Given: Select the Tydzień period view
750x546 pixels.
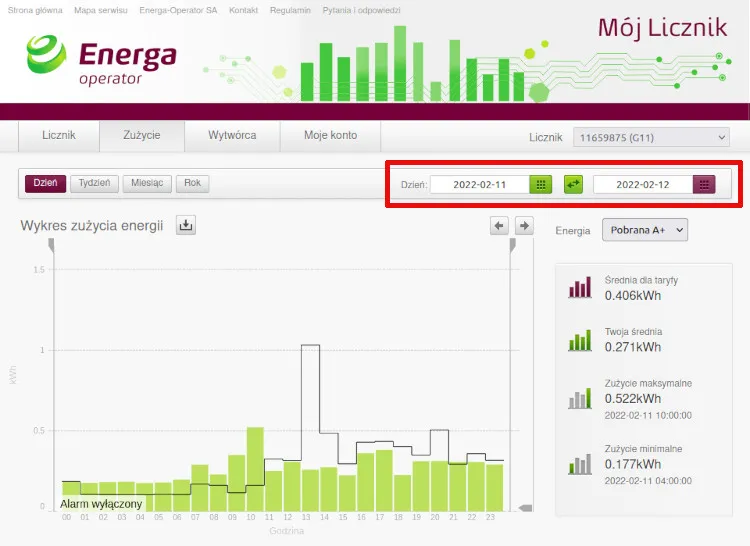Looking at the screenshot, I should [94, 183].
